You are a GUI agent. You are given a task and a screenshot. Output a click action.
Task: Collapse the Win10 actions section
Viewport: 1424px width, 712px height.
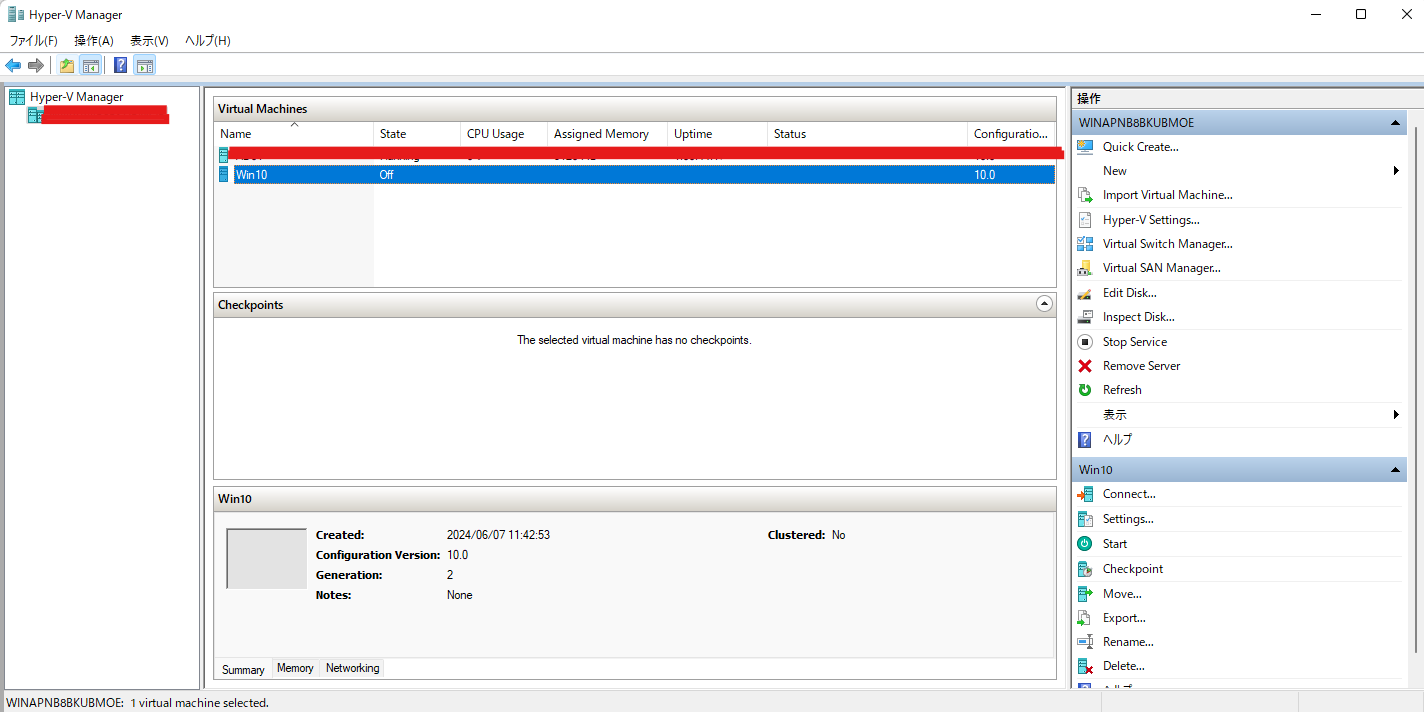click(1395, 470)
